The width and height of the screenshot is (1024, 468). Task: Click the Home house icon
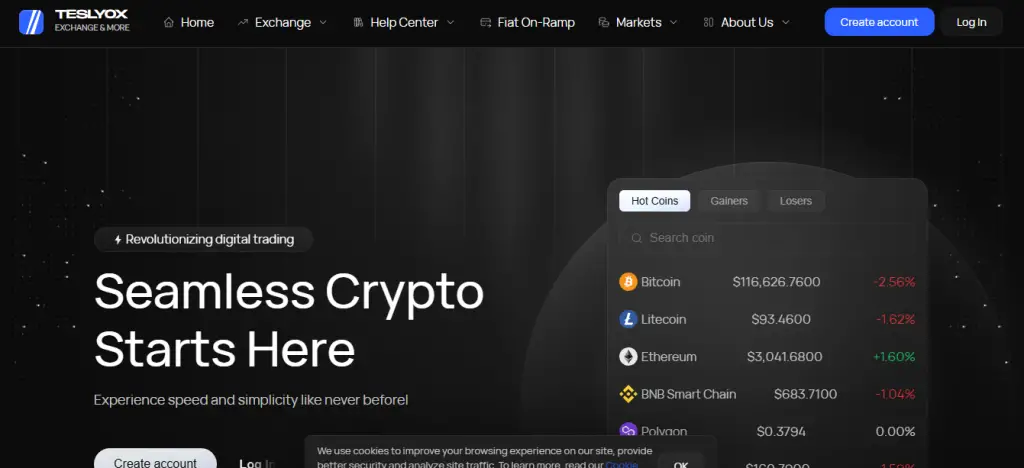(x=168, y=22)
